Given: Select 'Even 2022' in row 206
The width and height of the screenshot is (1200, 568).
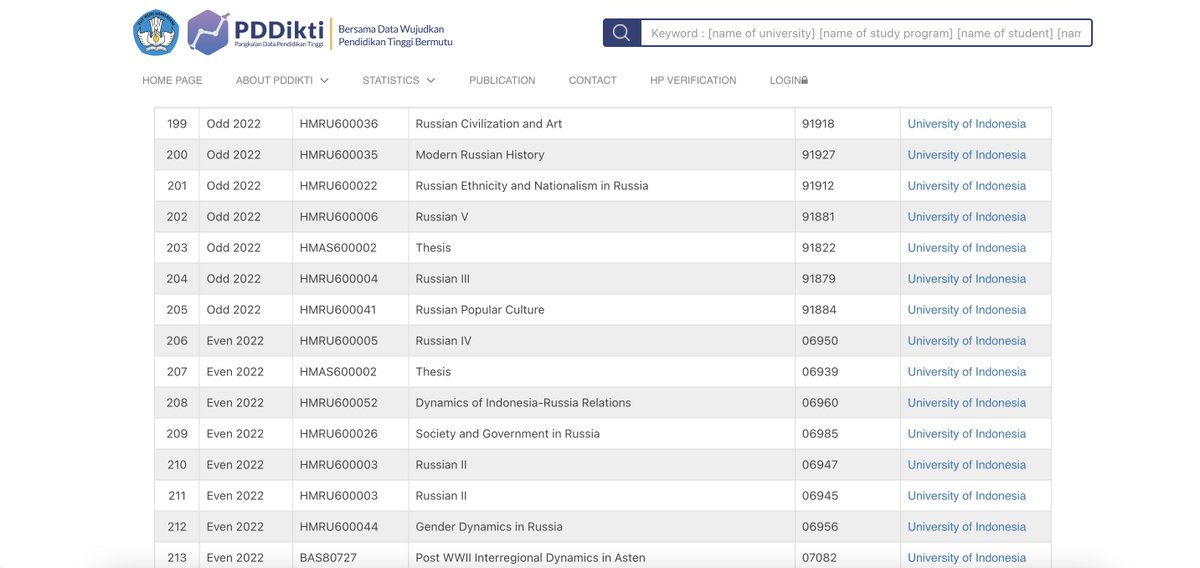Looking at the screenshot, I should (235, 341).
